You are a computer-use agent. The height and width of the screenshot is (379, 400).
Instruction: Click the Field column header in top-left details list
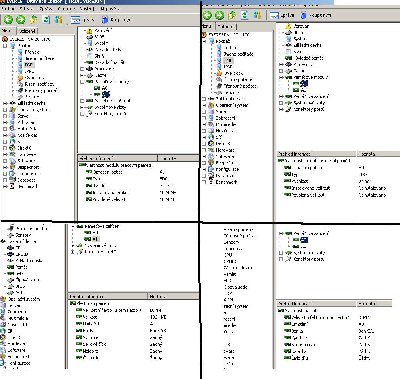[x=117, y=158]
